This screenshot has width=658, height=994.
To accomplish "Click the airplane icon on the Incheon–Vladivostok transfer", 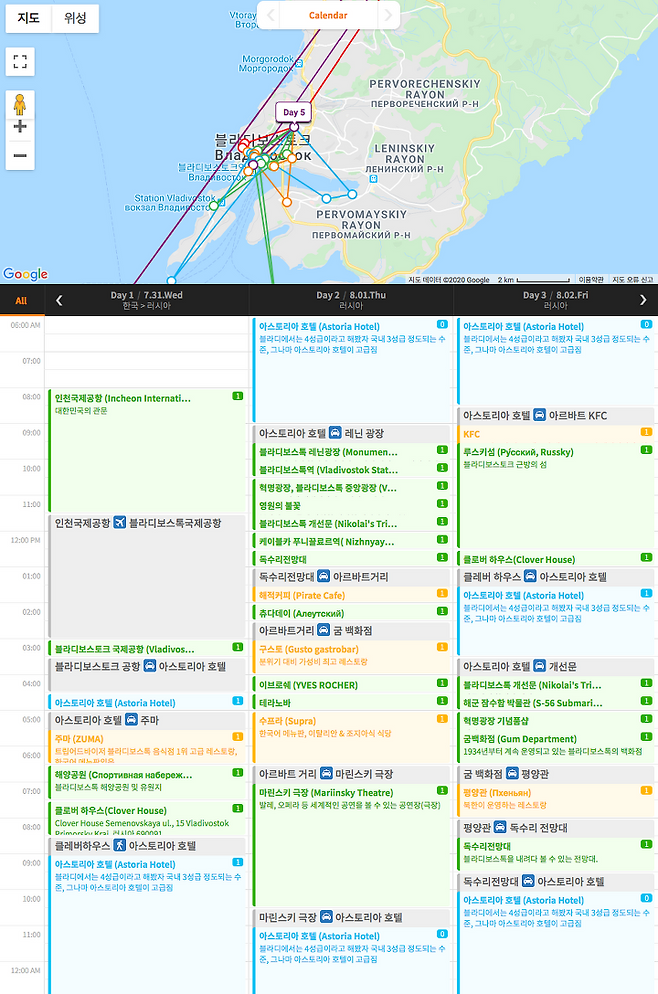I will [120, 523].
